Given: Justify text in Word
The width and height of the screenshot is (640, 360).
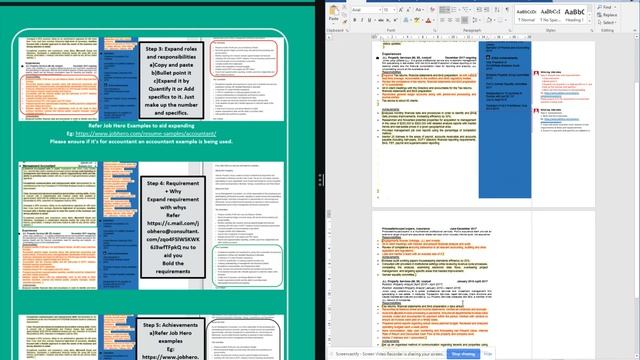Looking at the screenshot, I should [464, 20].
